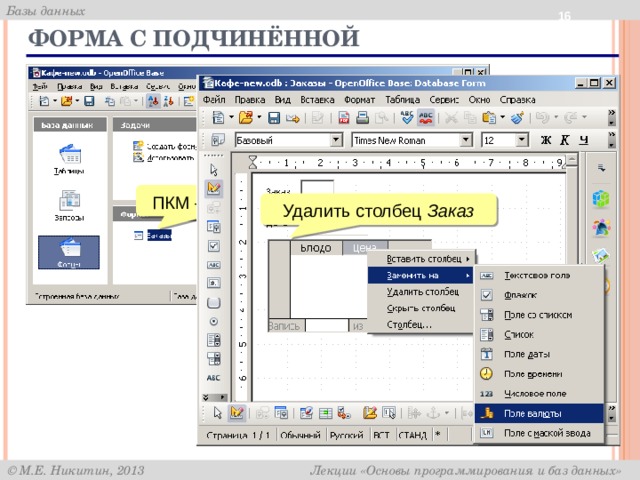Click the 3D cubes icon in right sidebar

[602, 199]
